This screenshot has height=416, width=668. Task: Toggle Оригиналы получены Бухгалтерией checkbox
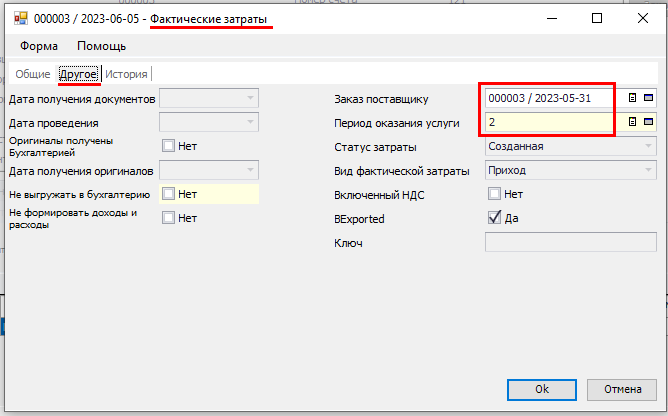click(x=168, y=146)
